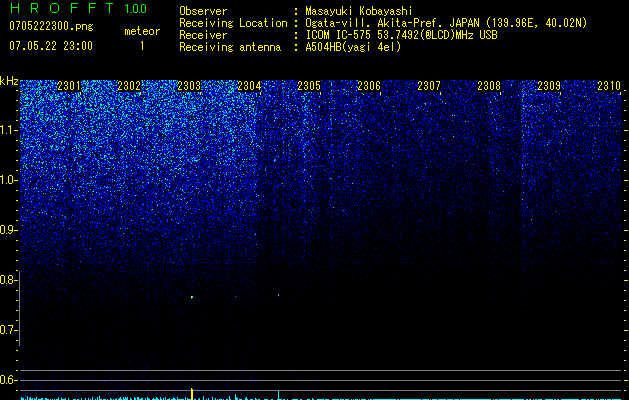Click the 2309 time marker

pyautogui.click(x=549, y=86)
